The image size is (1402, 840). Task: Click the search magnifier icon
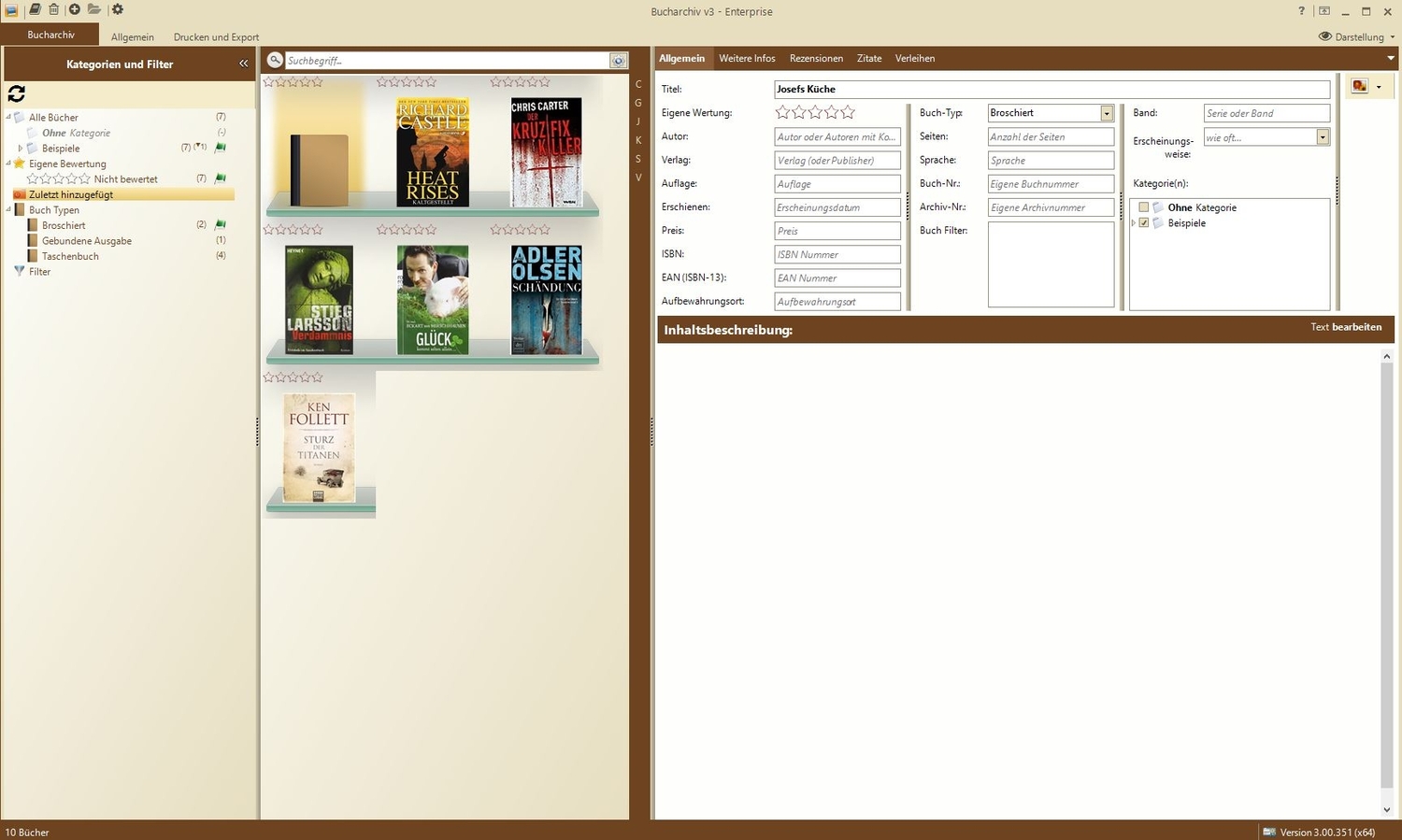275,60
